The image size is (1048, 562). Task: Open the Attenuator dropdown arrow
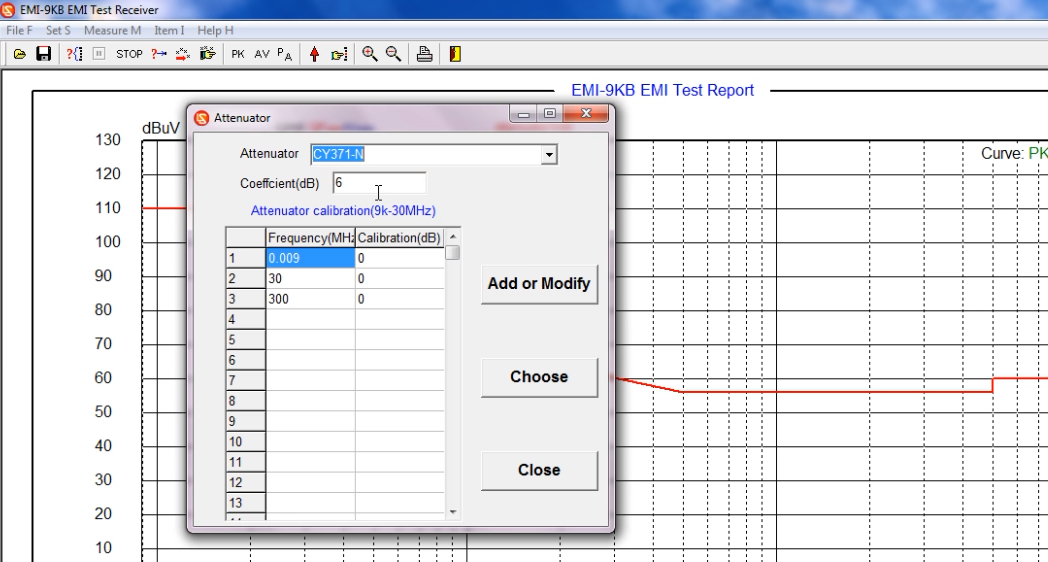[548, 155]
